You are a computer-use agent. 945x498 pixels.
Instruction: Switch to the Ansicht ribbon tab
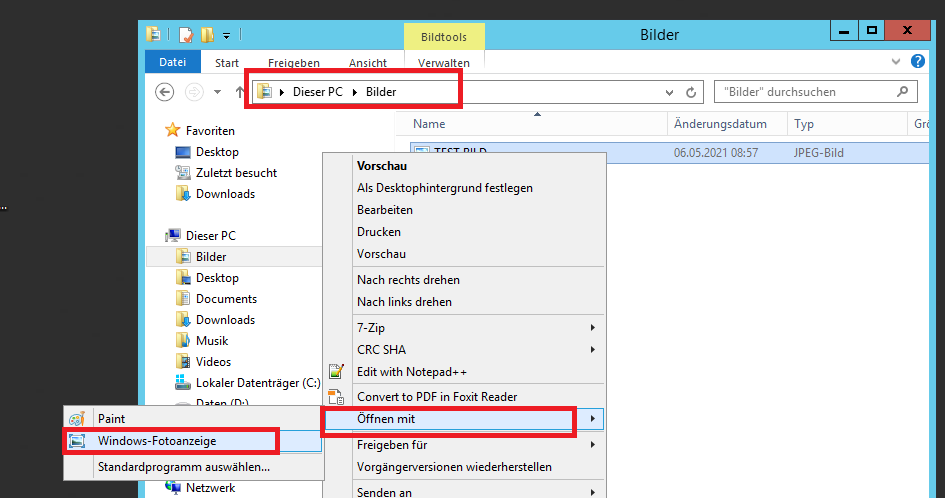point(368,63)
